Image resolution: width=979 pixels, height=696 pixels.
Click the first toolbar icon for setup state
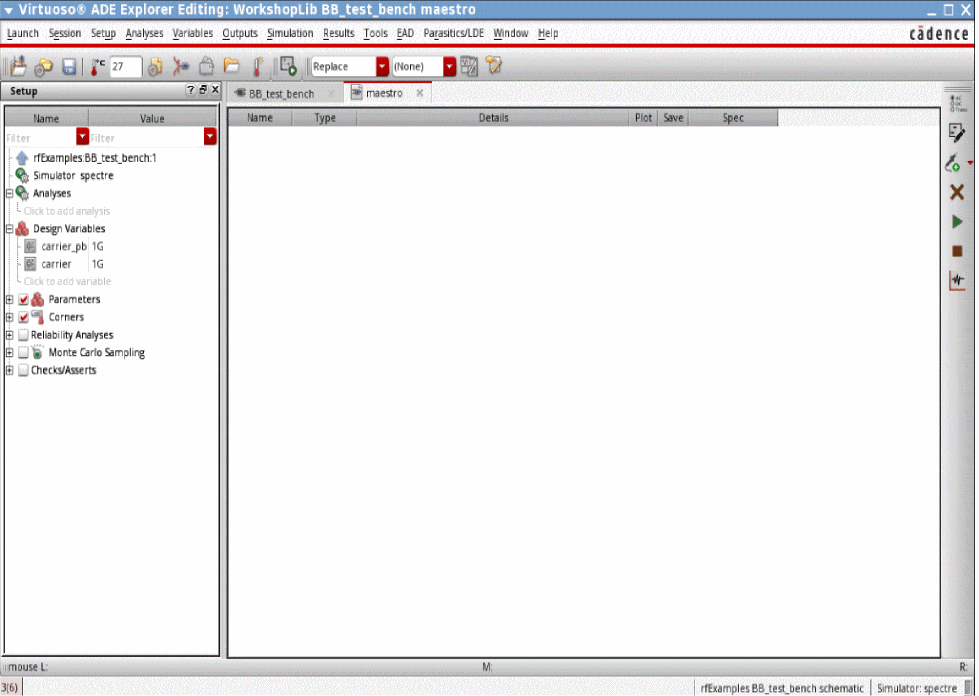tap(19, 66)
